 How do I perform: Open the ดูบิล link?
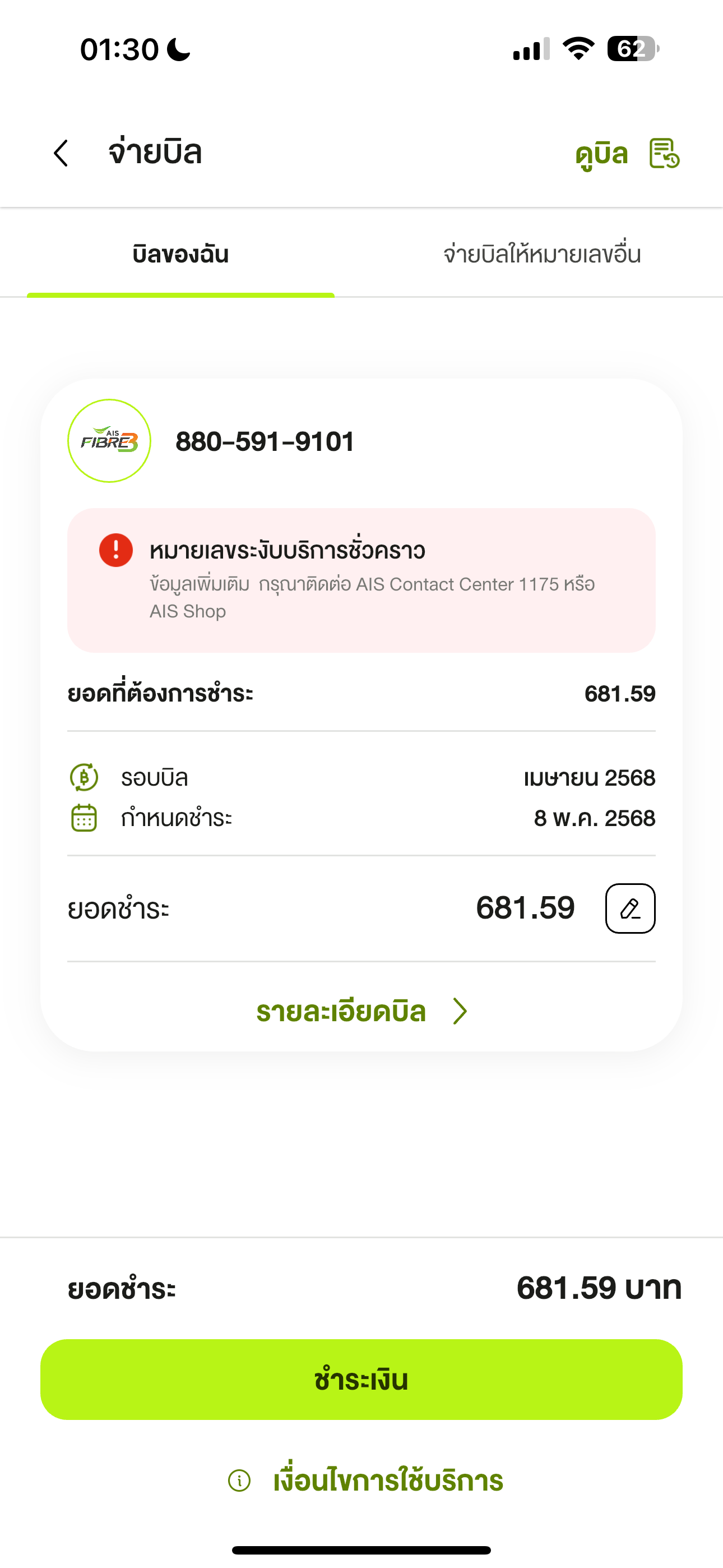point(601,154)
